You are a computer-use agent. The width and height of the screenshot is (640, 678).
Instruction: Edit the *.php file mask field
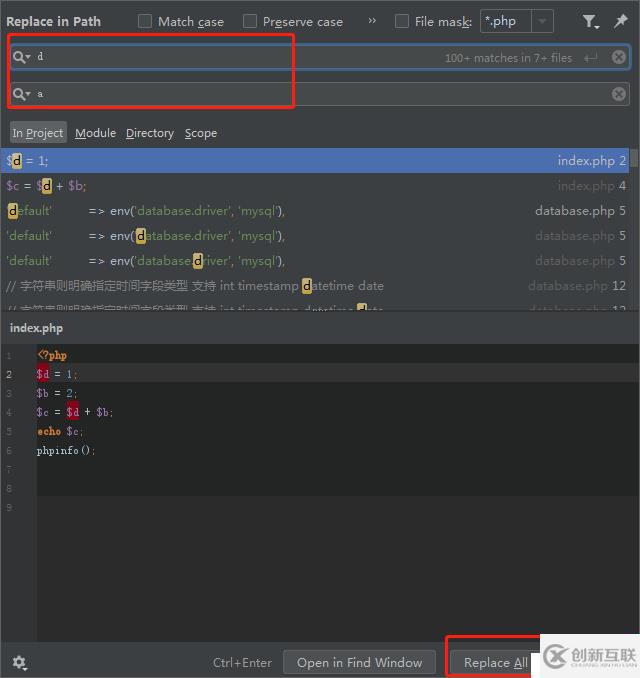[505, 21]
